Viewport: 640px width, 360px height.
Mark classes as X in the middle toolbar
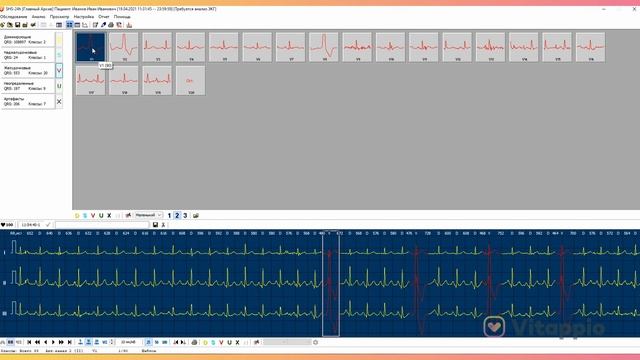click(109, 216)
